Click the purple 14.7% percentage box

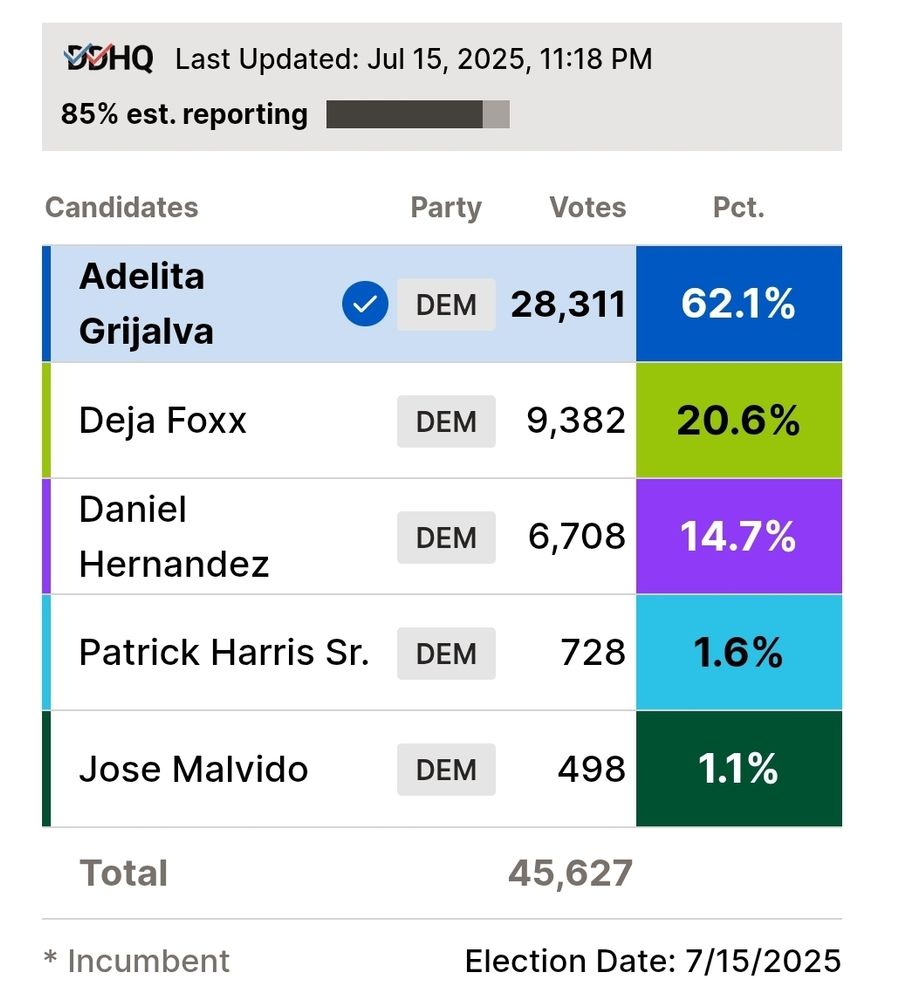tap(739, 536)
